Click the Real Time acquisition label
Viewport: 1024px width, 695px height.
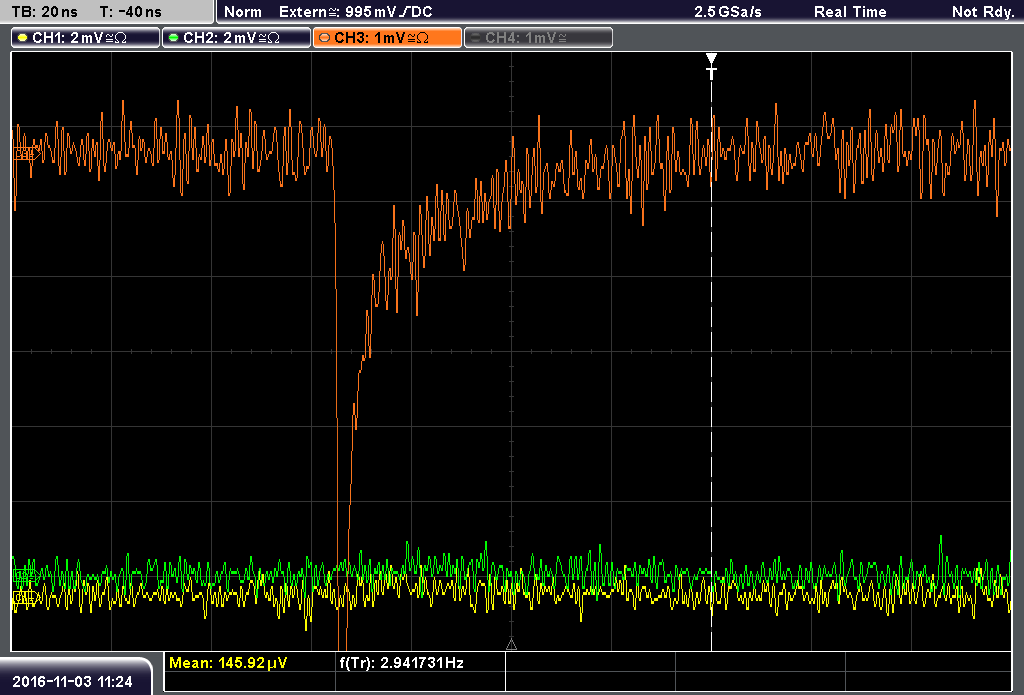[x=850, y=12]
